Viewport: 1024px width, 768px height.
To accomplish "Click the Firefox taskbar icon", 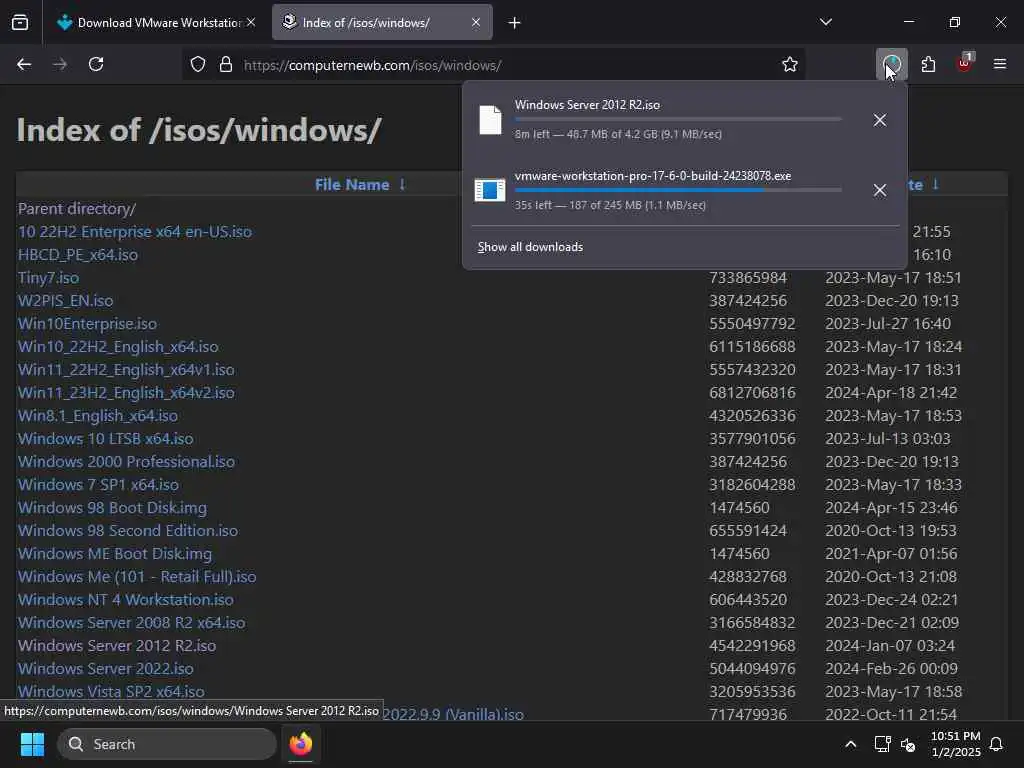I will (x=300, y=744).
